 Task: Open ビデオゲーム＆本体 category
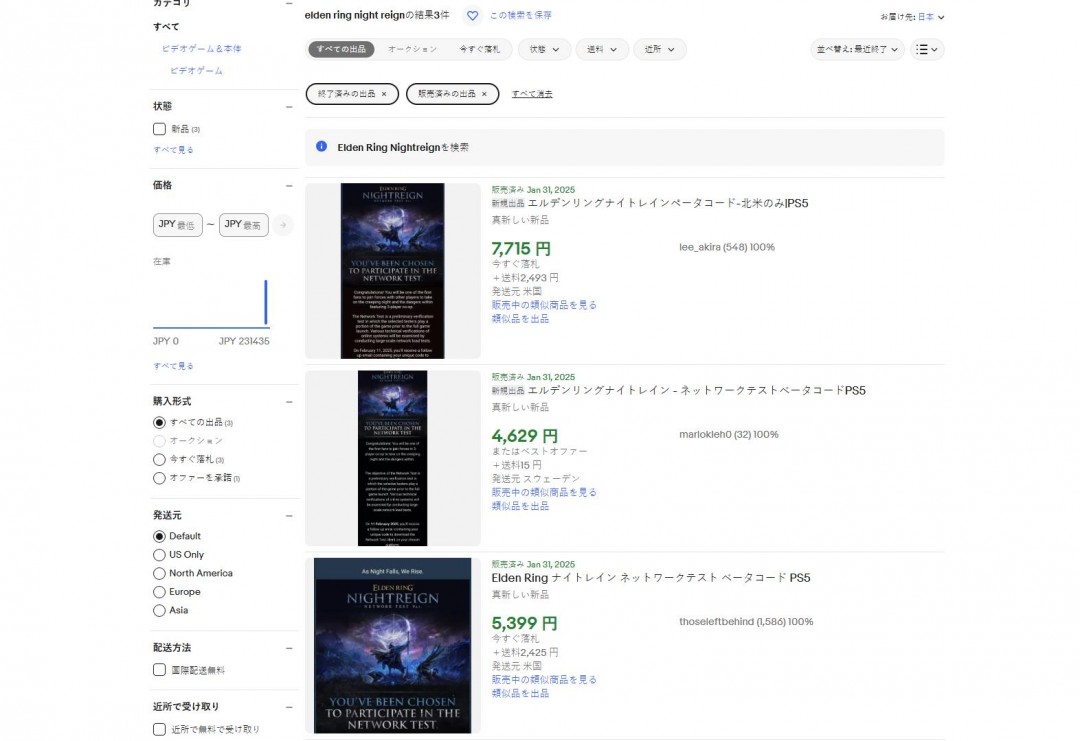[x=201, y=49]
